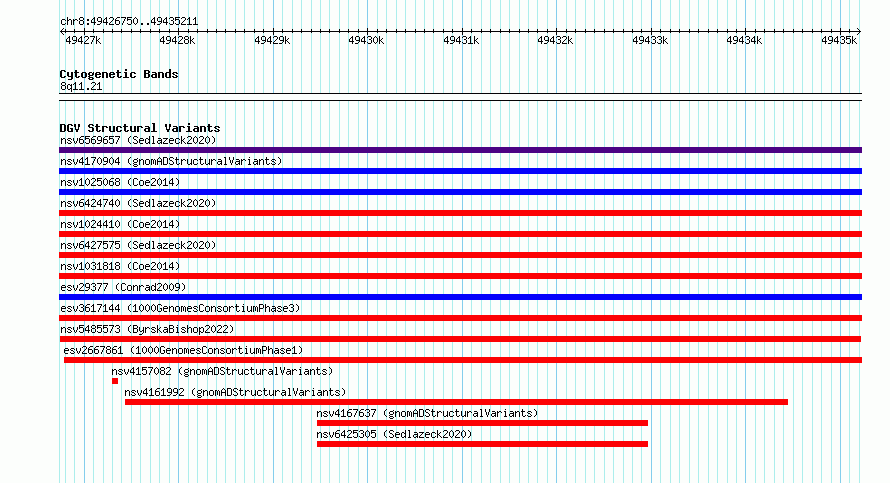Screen dimensions: 890x483
Task: Click the small red square of nsv4157082
Action: point(115,381)
